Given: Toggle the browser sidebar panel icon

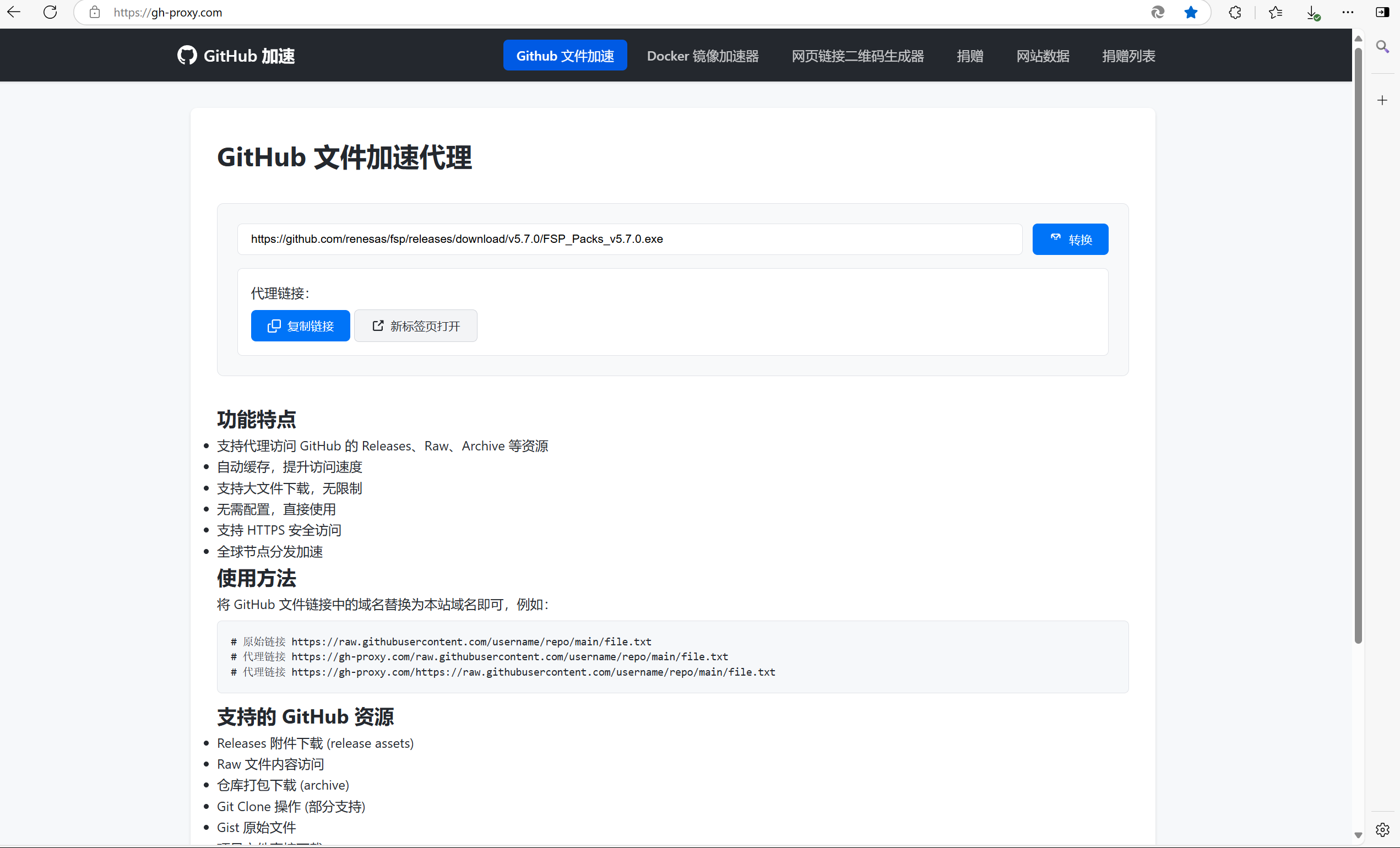Looking at the screenshot, I should pos(1382,12).
